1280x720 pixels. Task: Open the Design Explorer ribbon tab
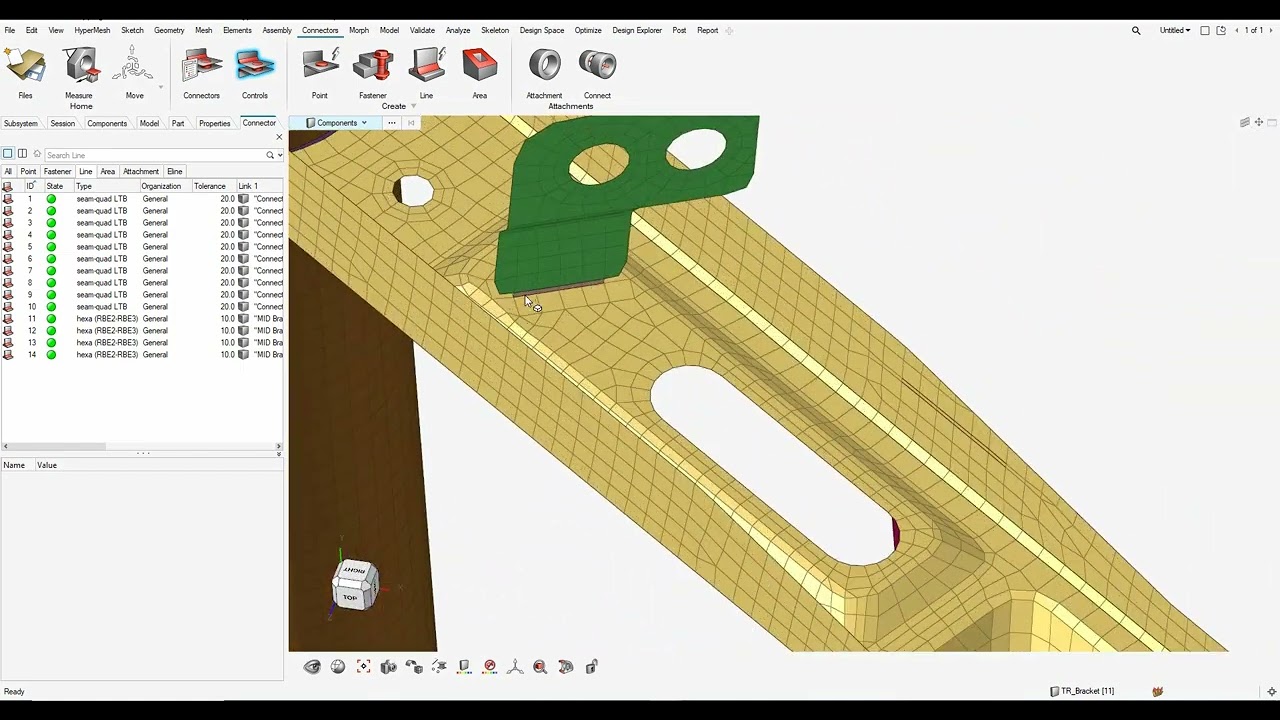(637, 31)
